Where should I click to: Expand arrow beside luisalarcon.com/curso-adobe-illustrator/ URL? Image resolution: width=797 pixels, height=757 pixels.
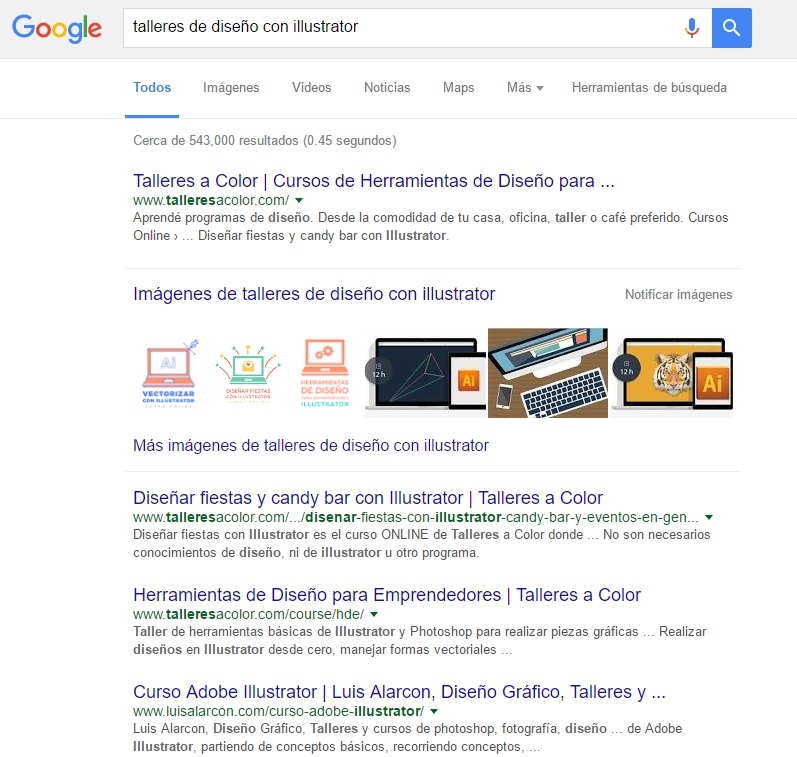pyautogui.click(x=434, y=712)
